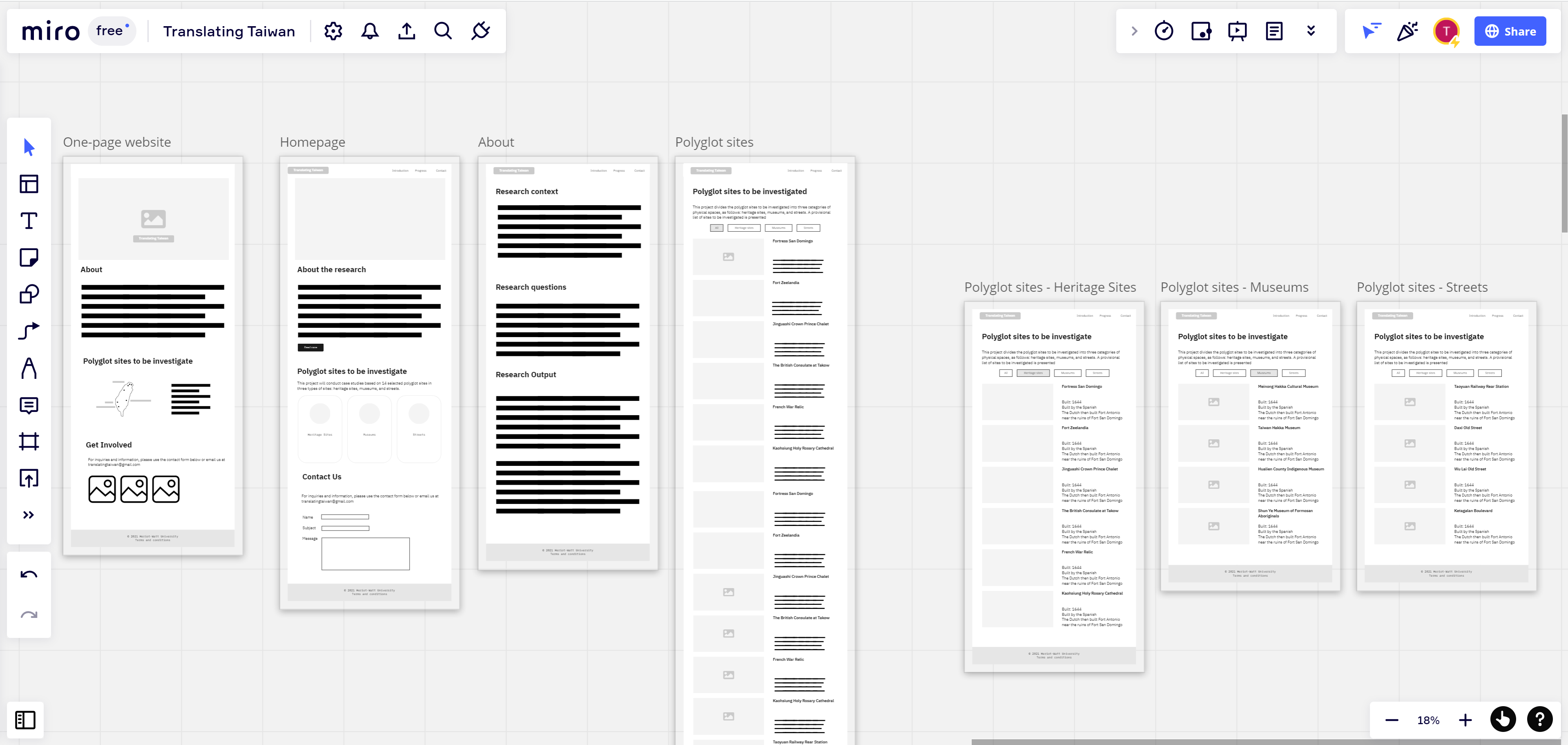
Task: Click the zoom in plus button
Action: [x=1465, y=720]
